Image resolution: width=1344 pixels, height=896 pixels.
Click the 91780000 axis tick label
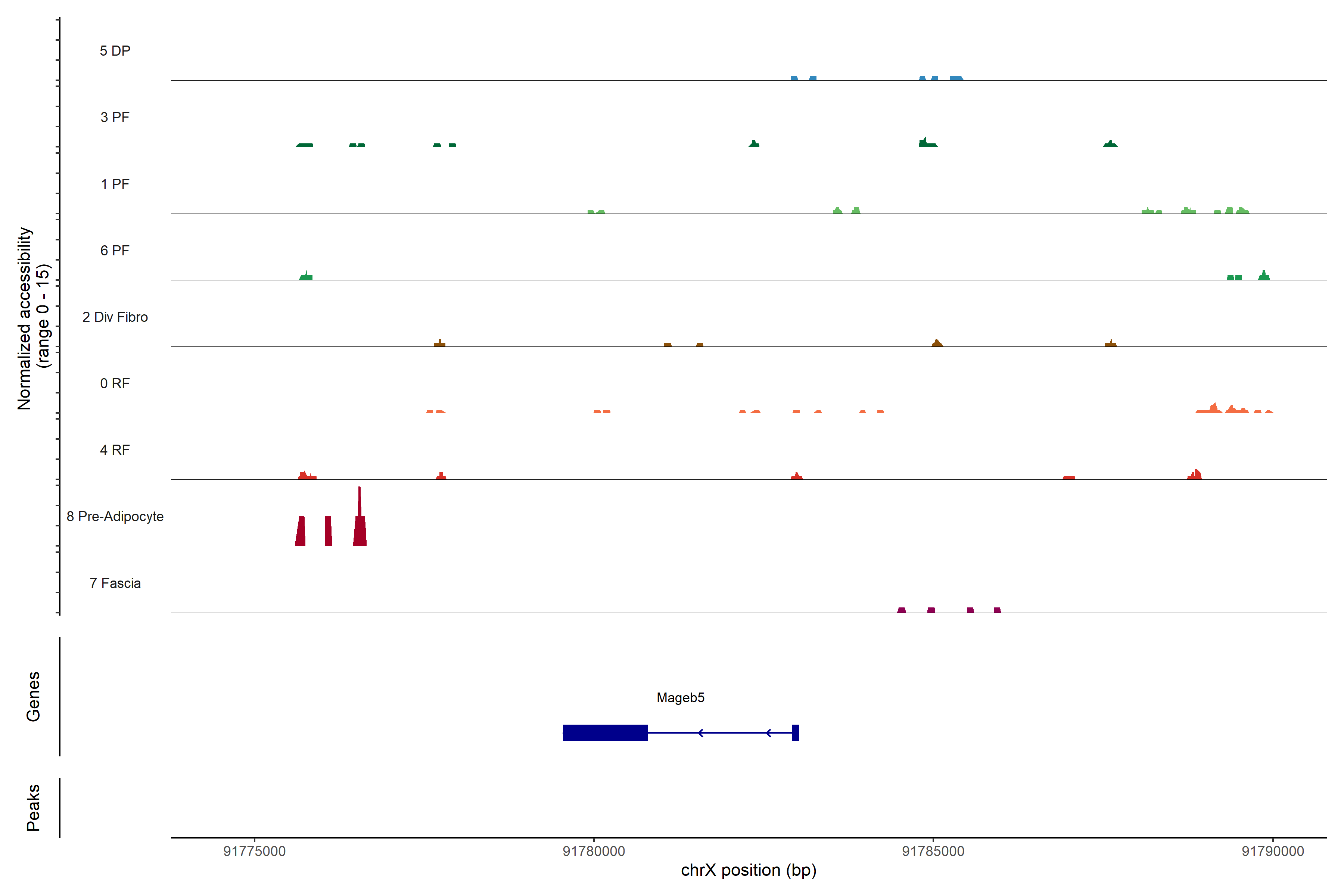pyautogui.click(x=594, y=852)
